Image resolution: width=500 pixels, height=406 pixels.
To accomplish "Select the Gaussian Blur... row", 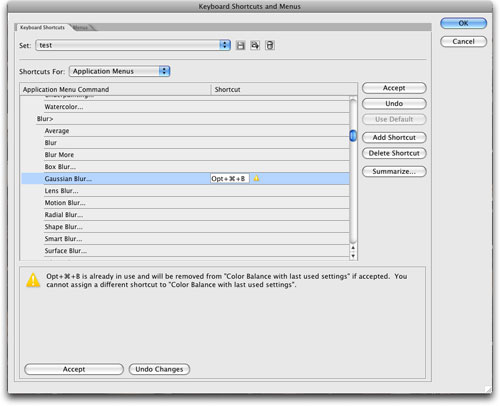I will [x=185, y=179].
